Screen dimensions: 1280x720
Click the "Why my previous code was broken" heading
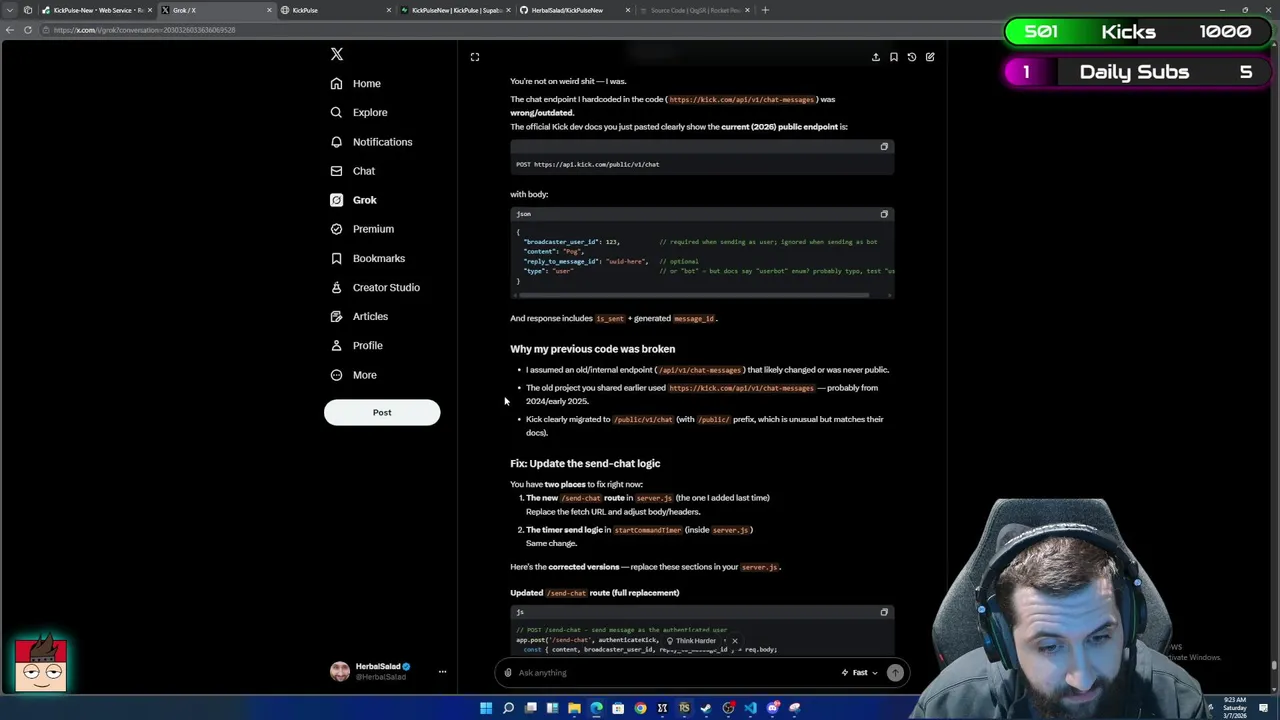(x=592, y=349)
